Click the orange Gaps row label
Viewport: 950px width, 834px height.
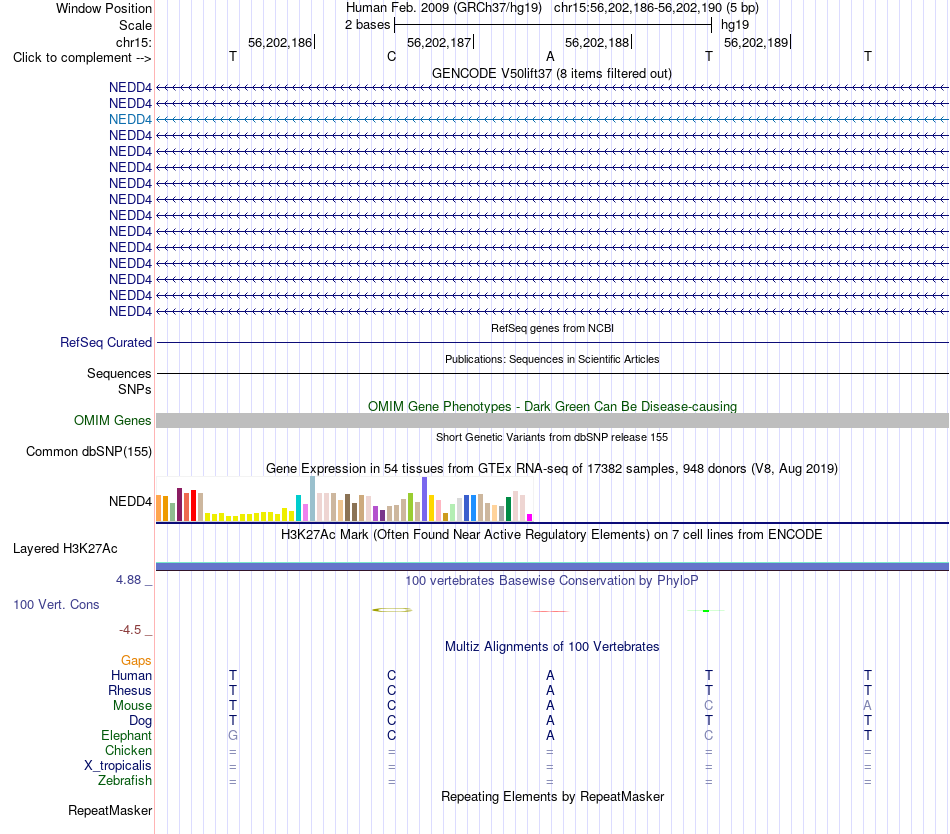click(x=136, y=660)
